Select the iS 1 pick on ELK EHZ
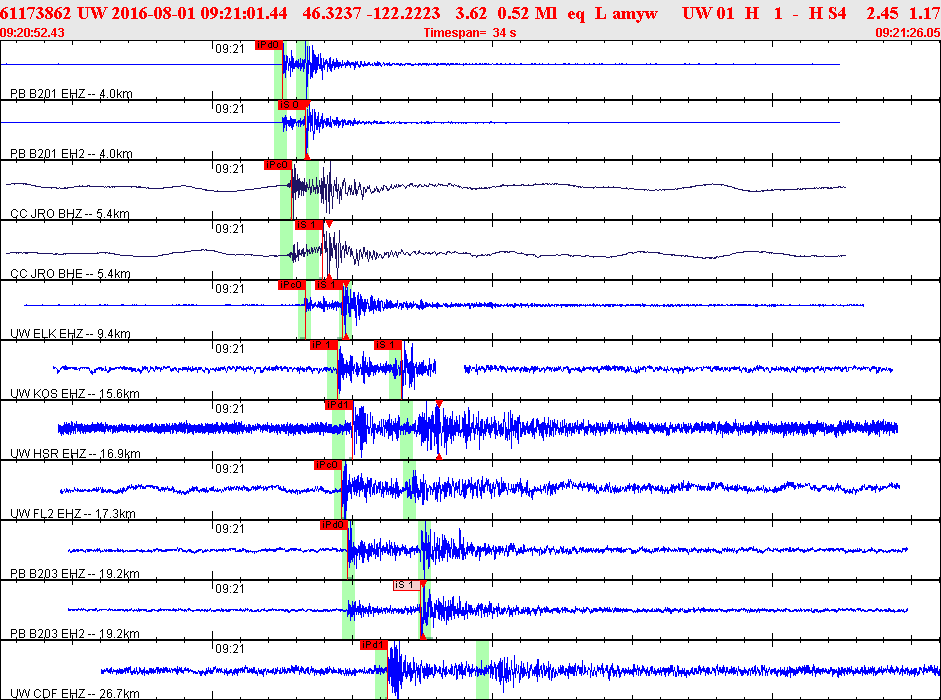This screenshot has width=941, height=700. (329, 285)
